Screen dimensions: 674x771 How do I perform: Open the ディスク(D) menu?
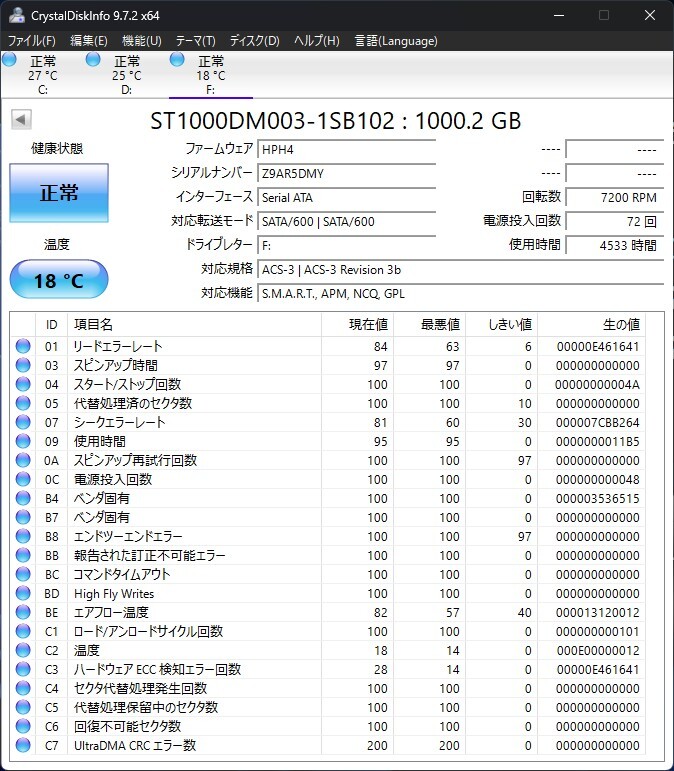[255, 41]
